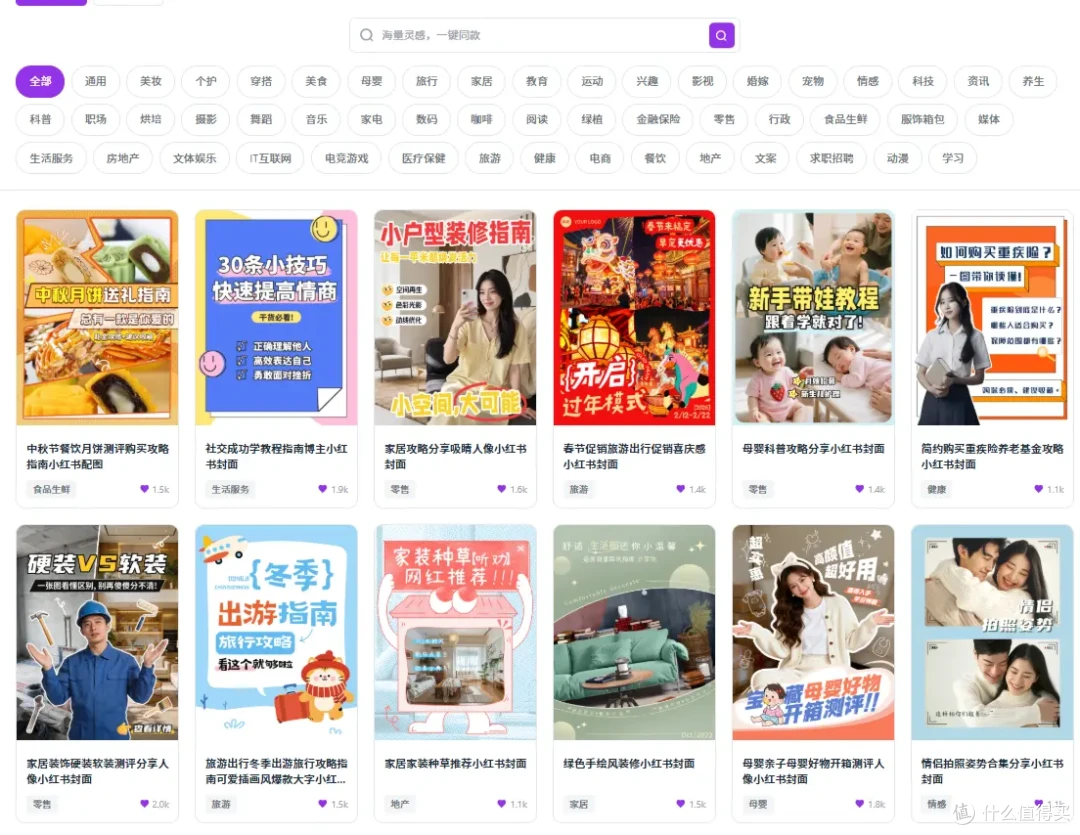The height and width of the screenshot is (835, 1080).
Task: Click heart icon on 社交成功学教程 card
Action: [322, 488]
